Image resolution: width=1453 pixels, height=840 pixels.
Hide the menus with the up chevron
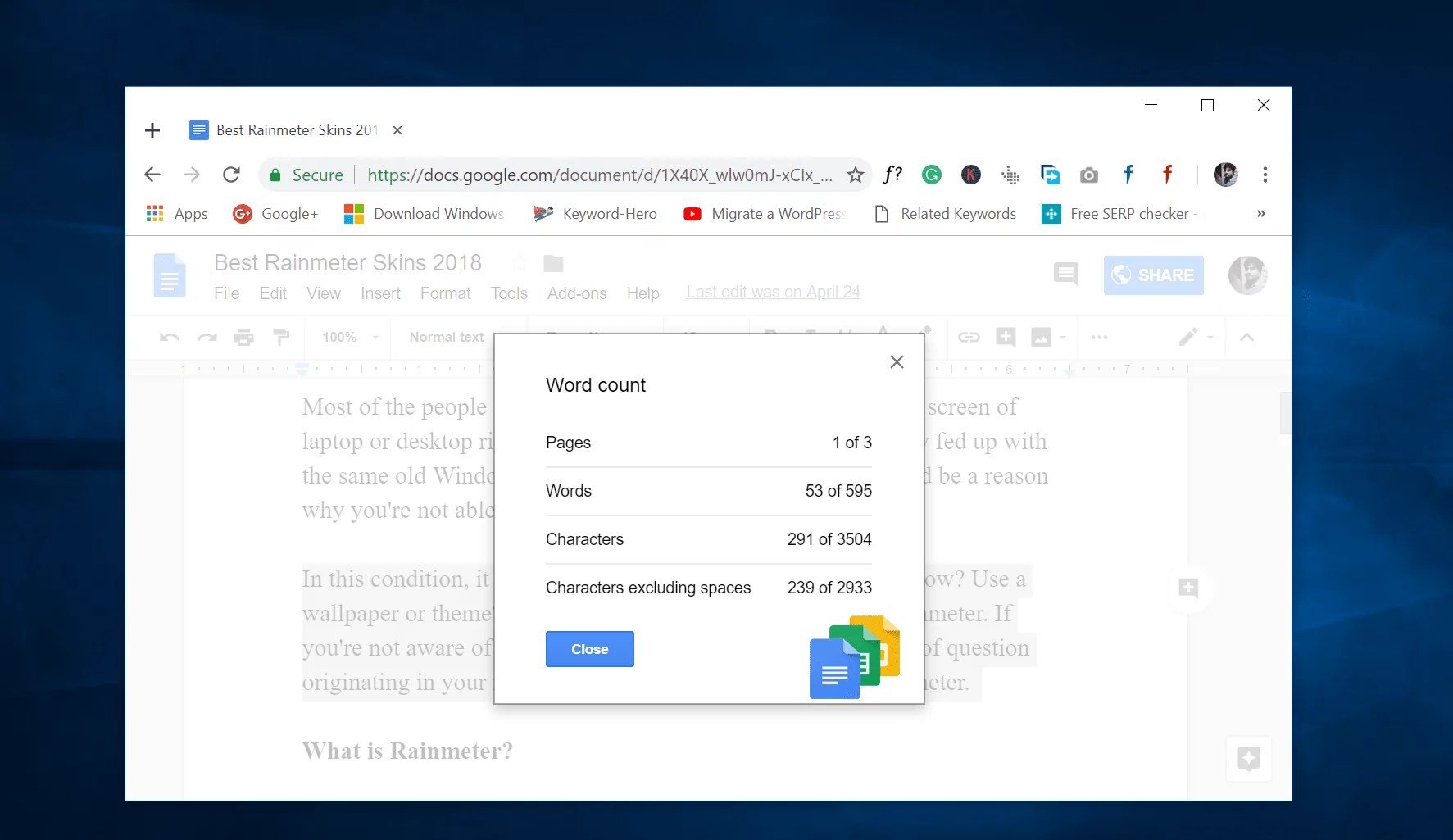[x=1247, y=338]
